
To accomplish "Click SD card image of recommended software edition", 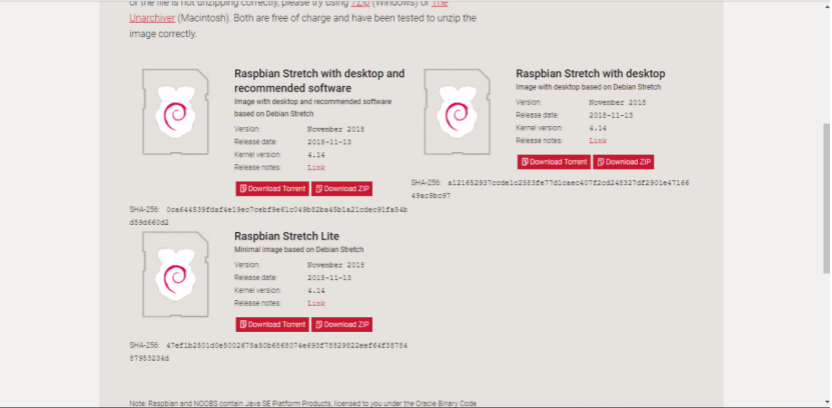I will coord(176,112).
